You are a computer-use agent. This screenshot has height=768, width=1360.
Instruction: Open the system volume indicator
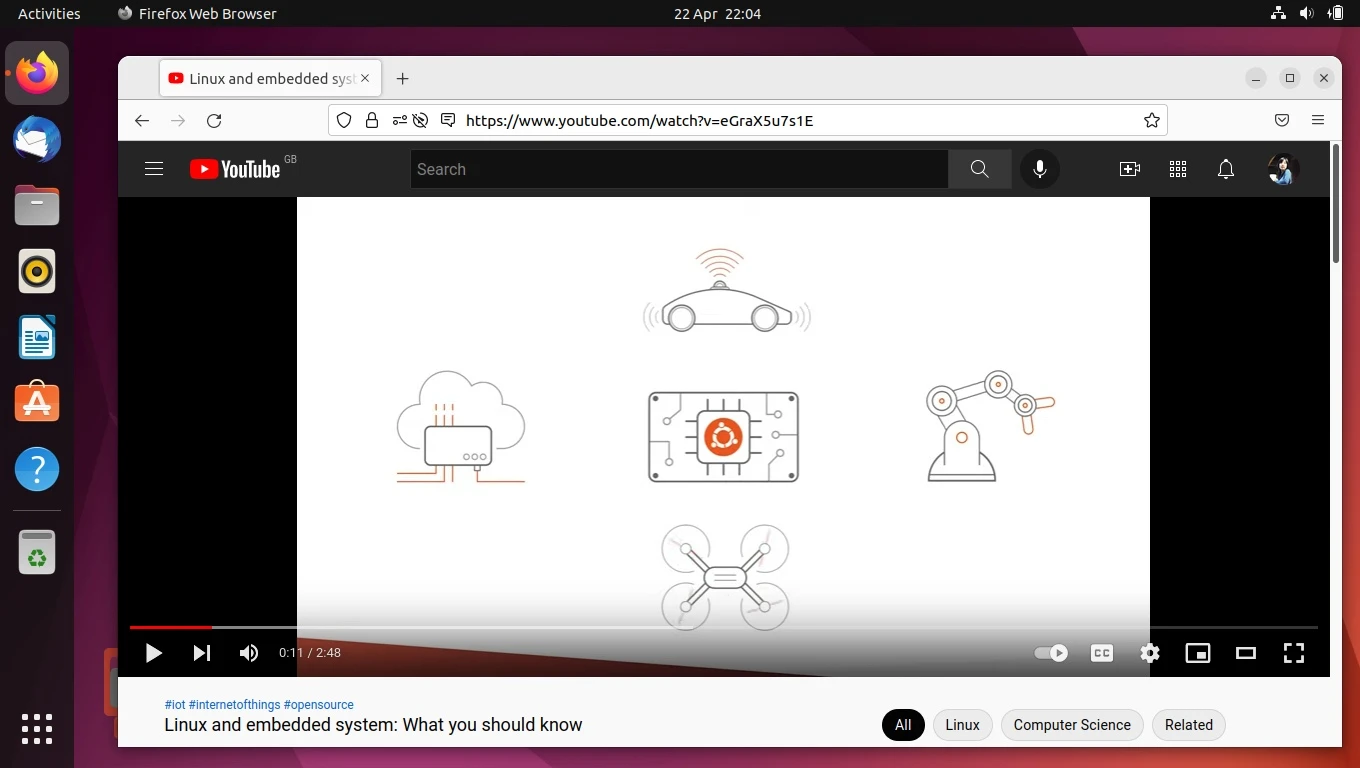(1306, 13)
